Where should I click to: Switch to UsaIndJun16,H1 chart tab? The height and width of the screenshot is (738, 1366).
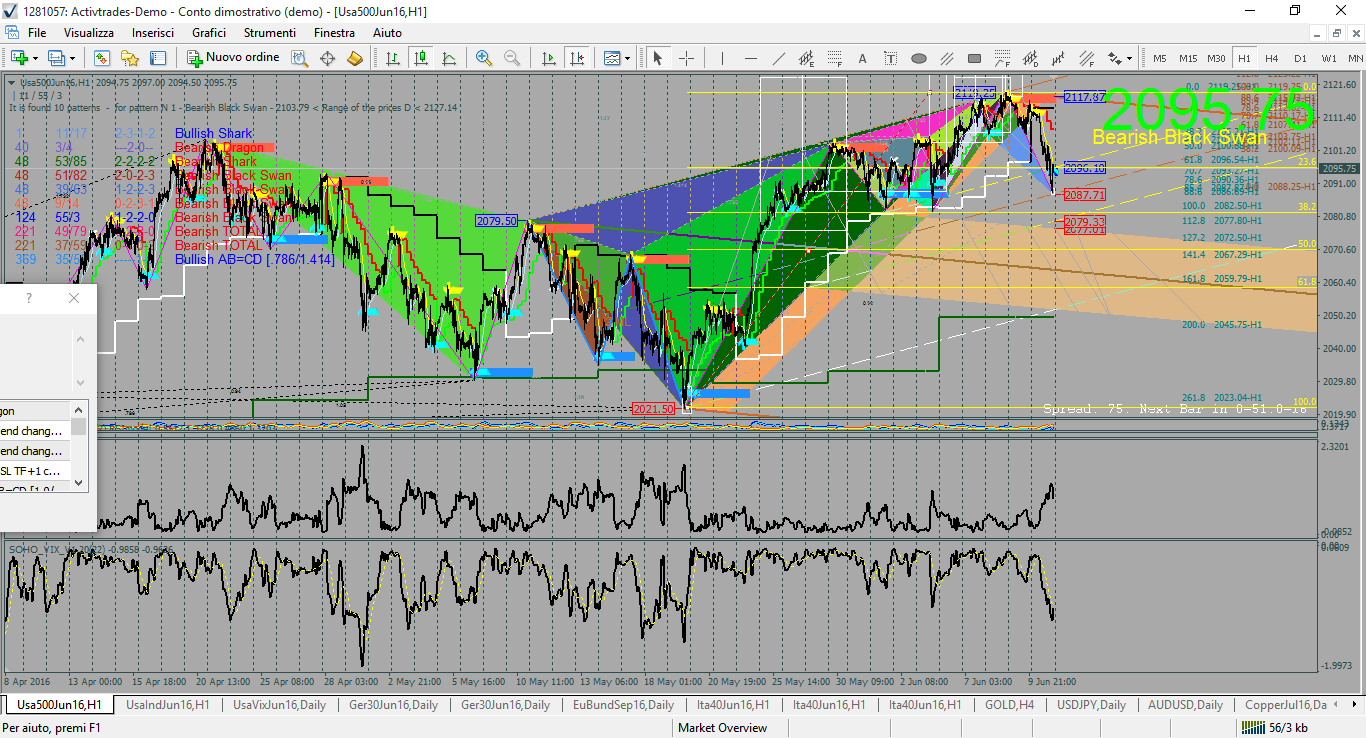[x=167, y=705]
